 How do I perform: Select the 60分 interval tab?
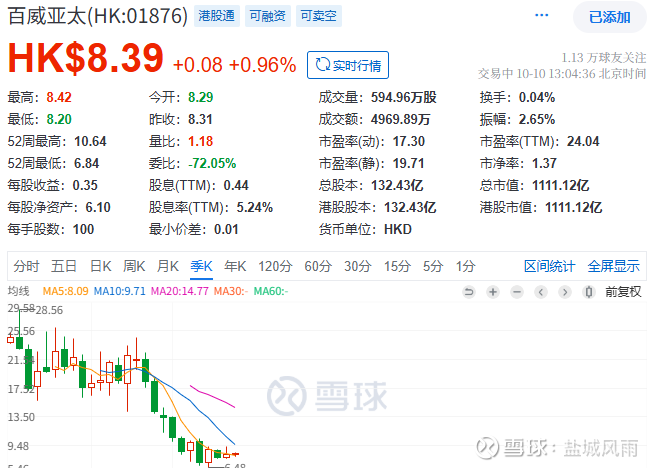[x=318, y=266]
